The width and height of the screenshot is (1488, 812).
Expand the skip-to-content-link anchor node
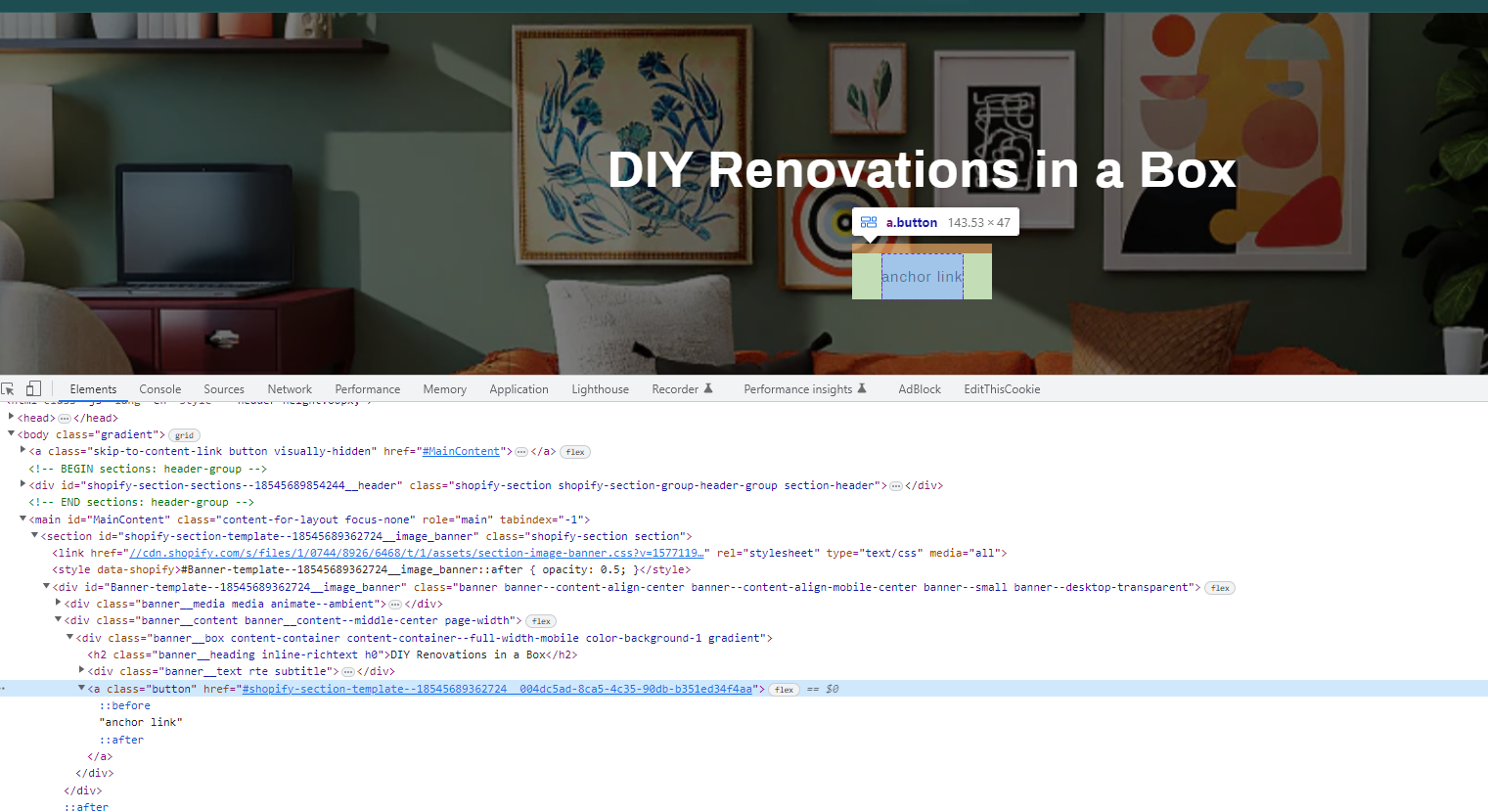(x=23, y=450)
